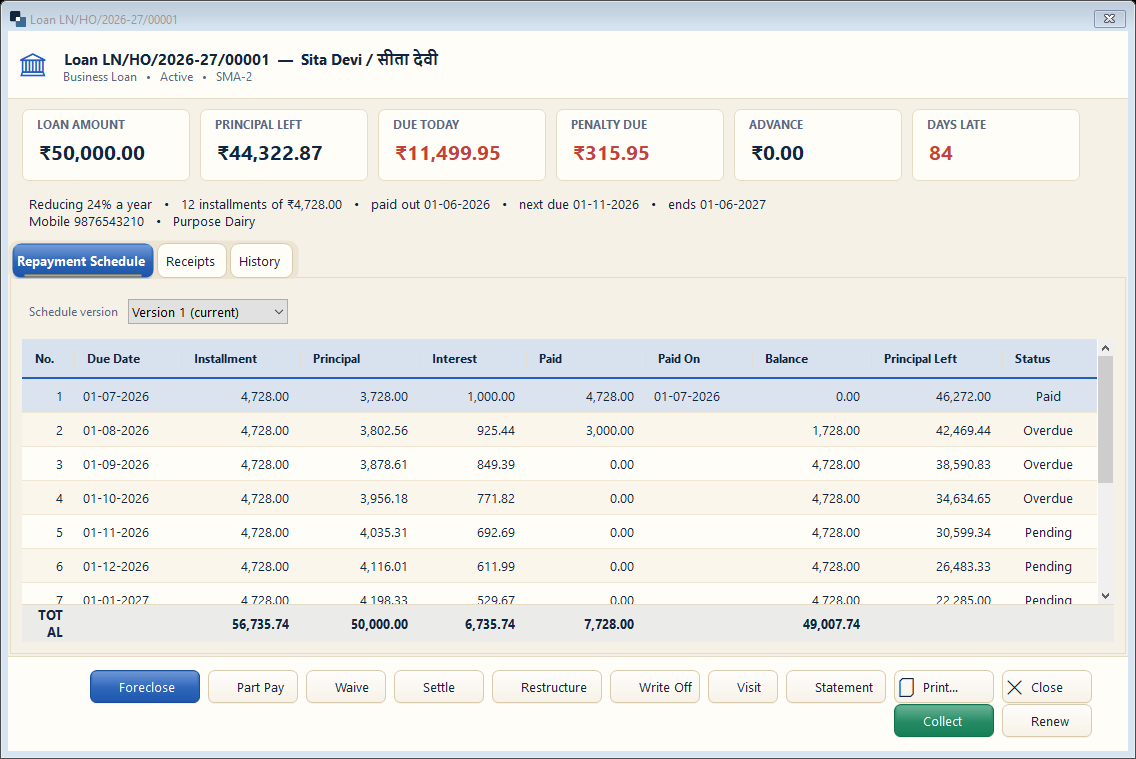
Task: Click the Write Off button
Action: 655,687
